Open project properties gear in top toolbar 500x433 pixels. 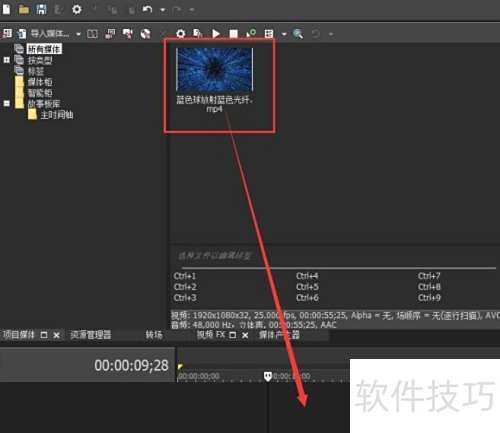(77, 9)
